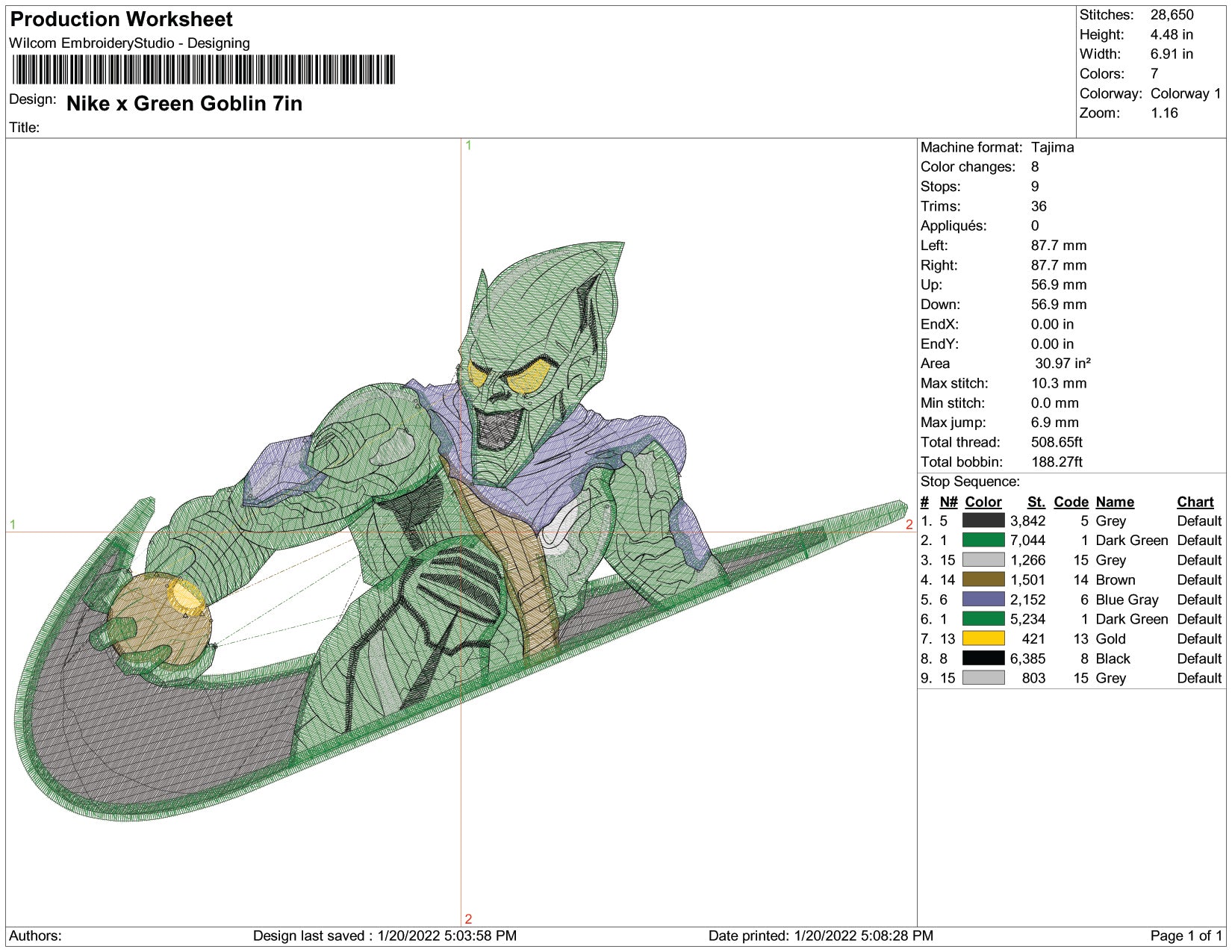Click the Width value 6.91 in
This screenshot has width=1232, height=952.
(1172, 54)
